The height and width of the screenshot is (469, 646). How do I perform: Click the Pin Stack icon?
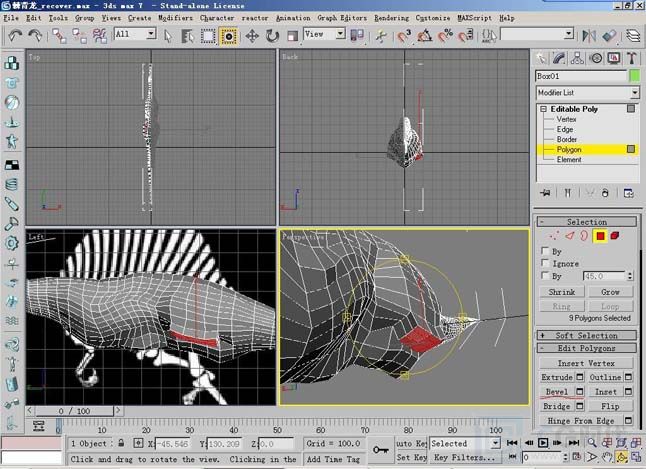pos(545,193)
